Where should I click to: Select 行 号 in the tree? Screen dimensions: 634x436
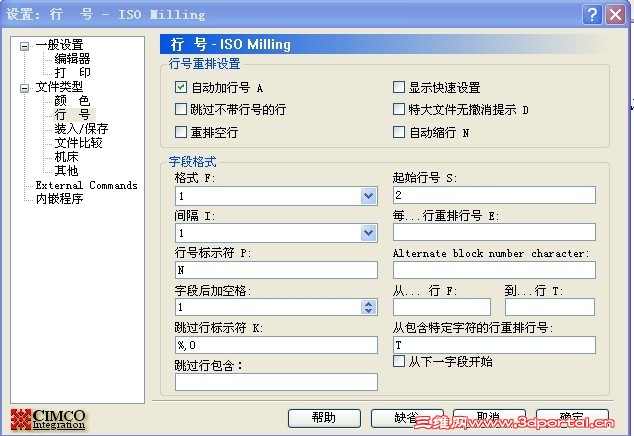[x=74, y=114]
